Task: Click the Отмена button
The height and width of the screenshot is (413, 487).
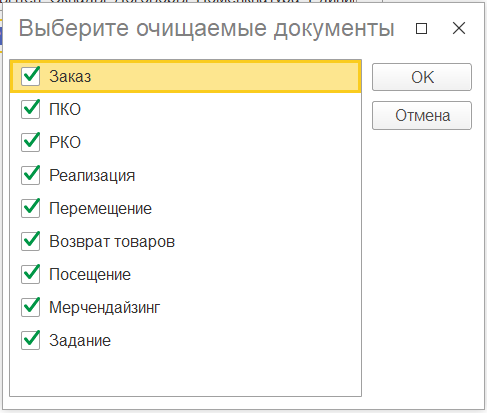Action: (422, 115)
